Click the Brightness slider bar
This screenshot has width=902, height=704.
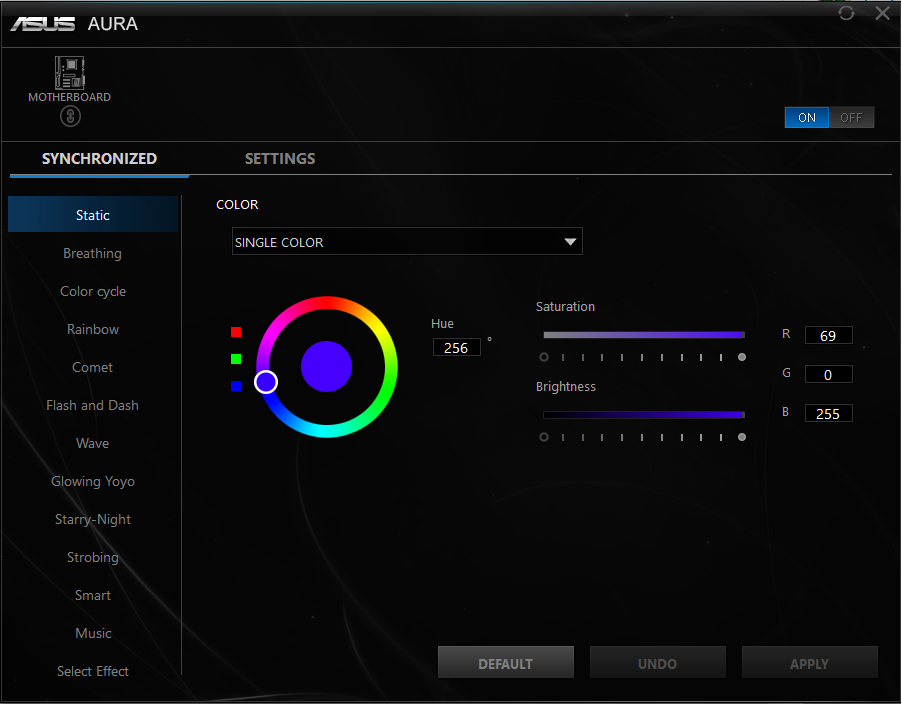coord(644,415)
